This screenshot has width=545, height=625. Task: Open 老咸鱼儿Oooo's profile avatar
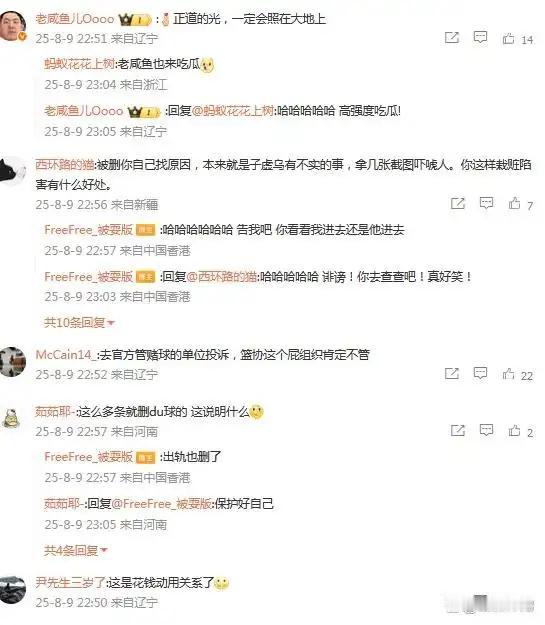coord(12,26)
